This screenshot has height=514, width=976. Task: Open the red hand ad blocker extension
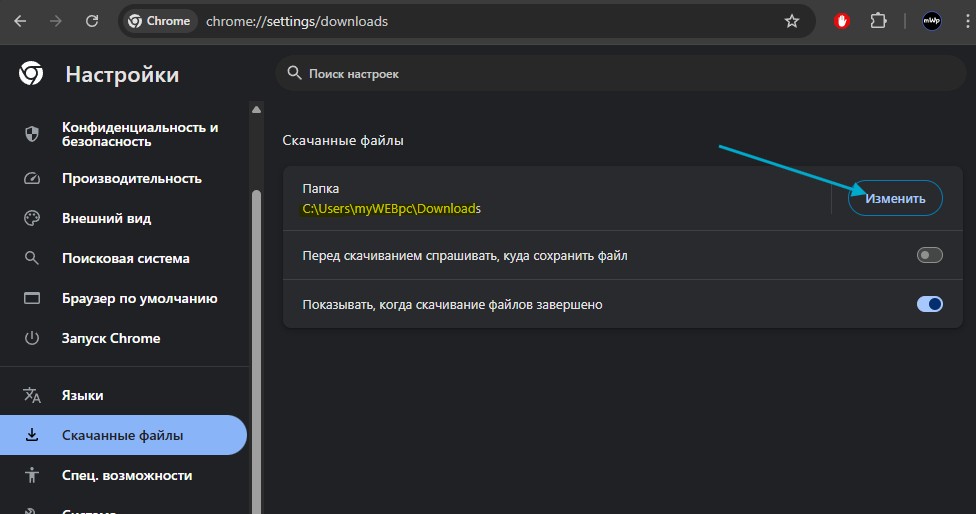pyautogui.click(x=843, y=21)
